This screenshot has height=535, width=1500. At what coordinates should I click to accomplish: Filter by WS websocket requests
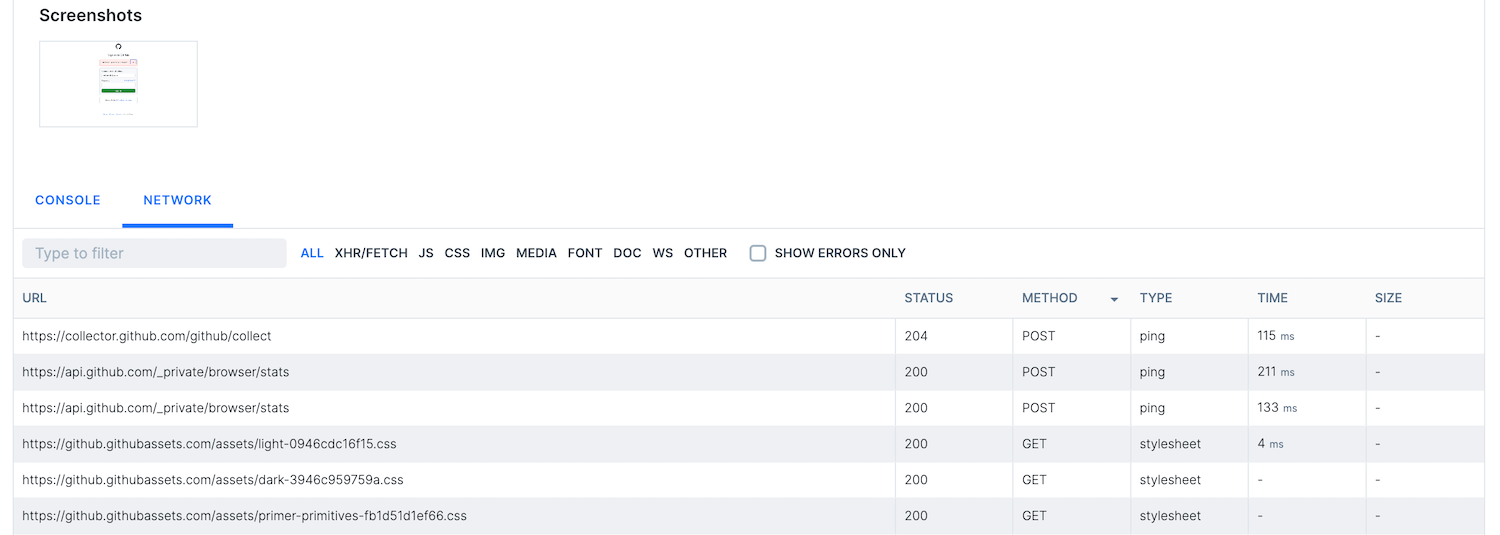click(662, 253)
